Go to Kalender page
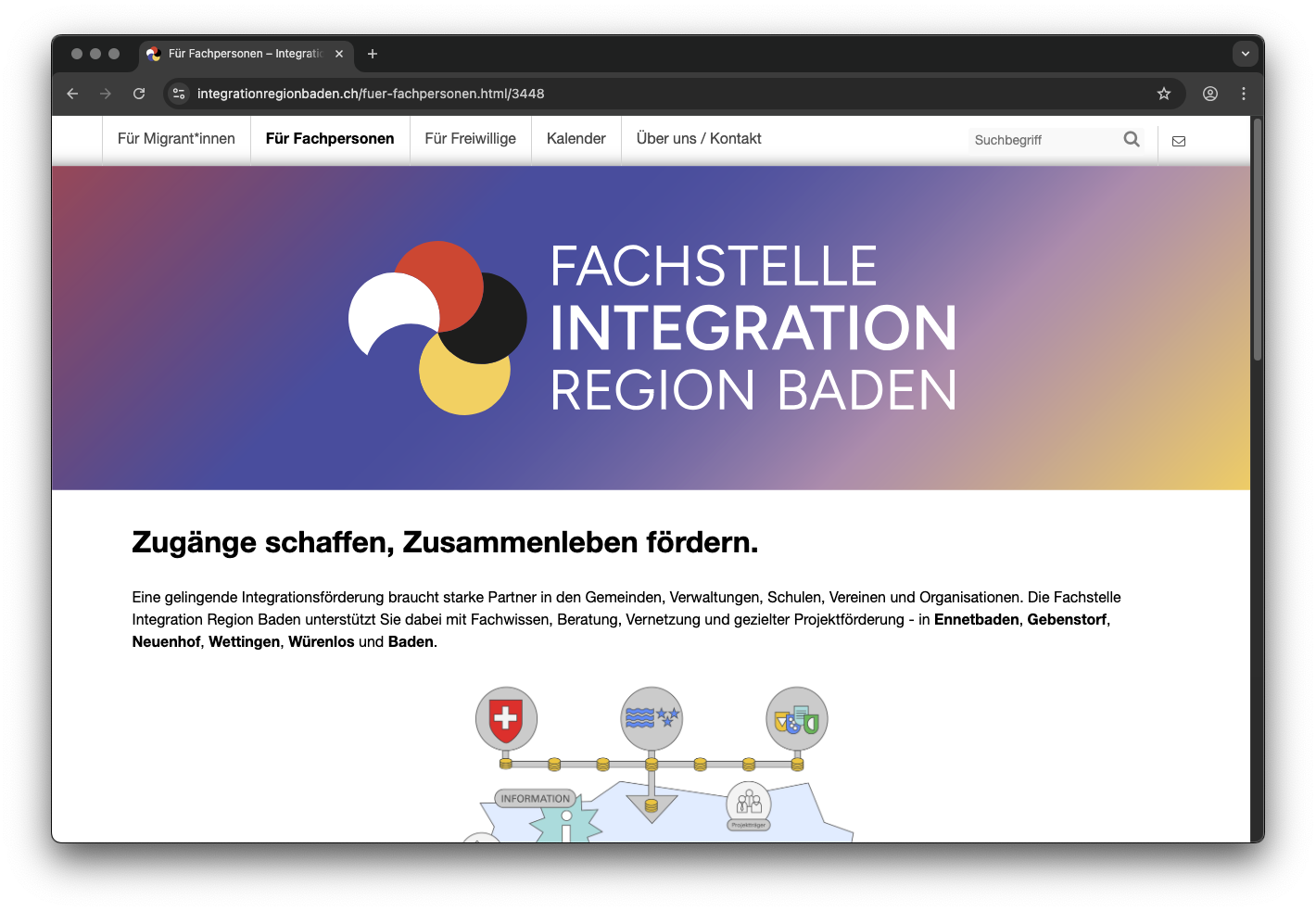 click(x=576, y=139)
